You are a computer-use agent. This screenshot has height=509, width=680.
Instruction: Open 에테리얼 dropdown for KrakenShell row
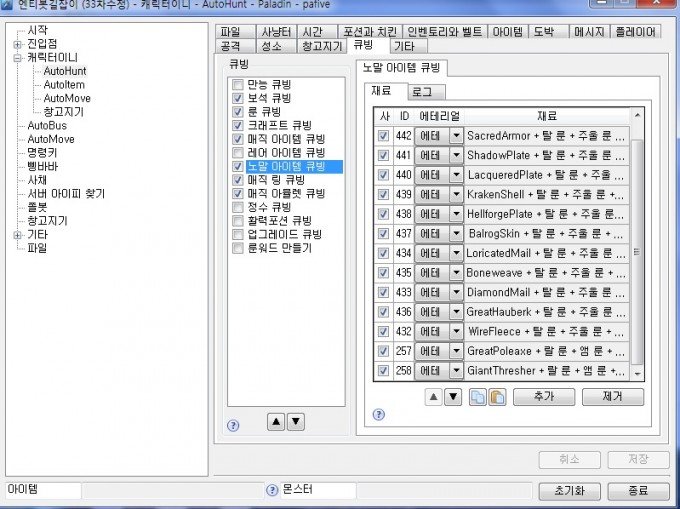pyautogui.click(x=456, y=194)
